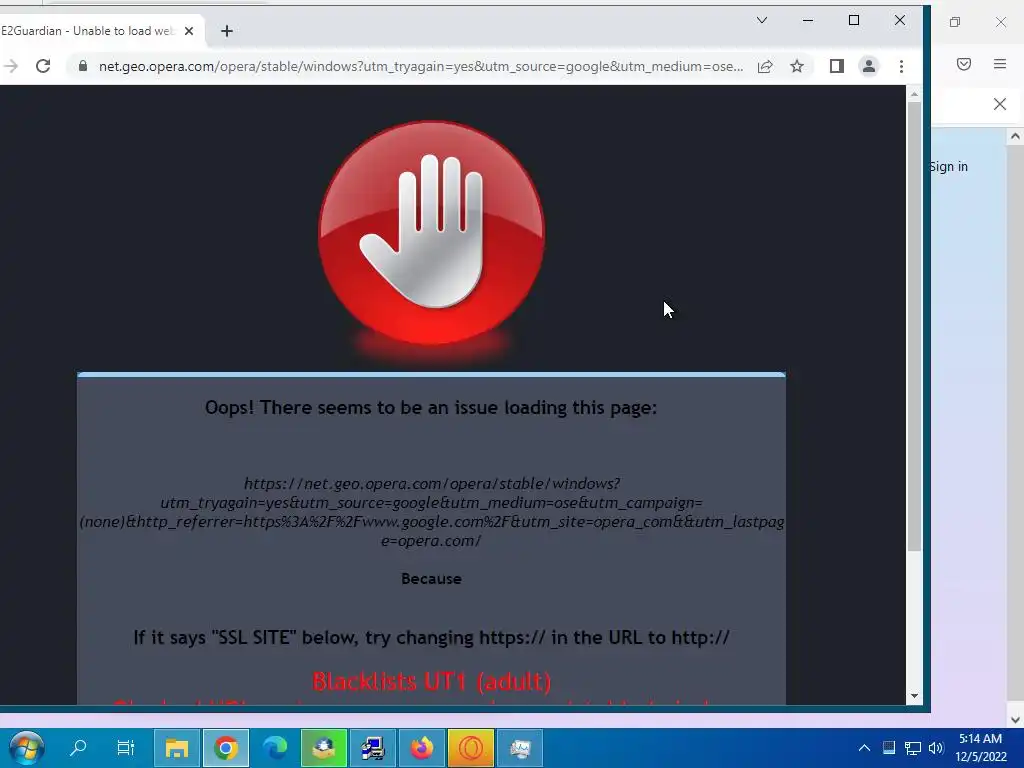Click page scrollbar down arrow

tap(914, 696)
